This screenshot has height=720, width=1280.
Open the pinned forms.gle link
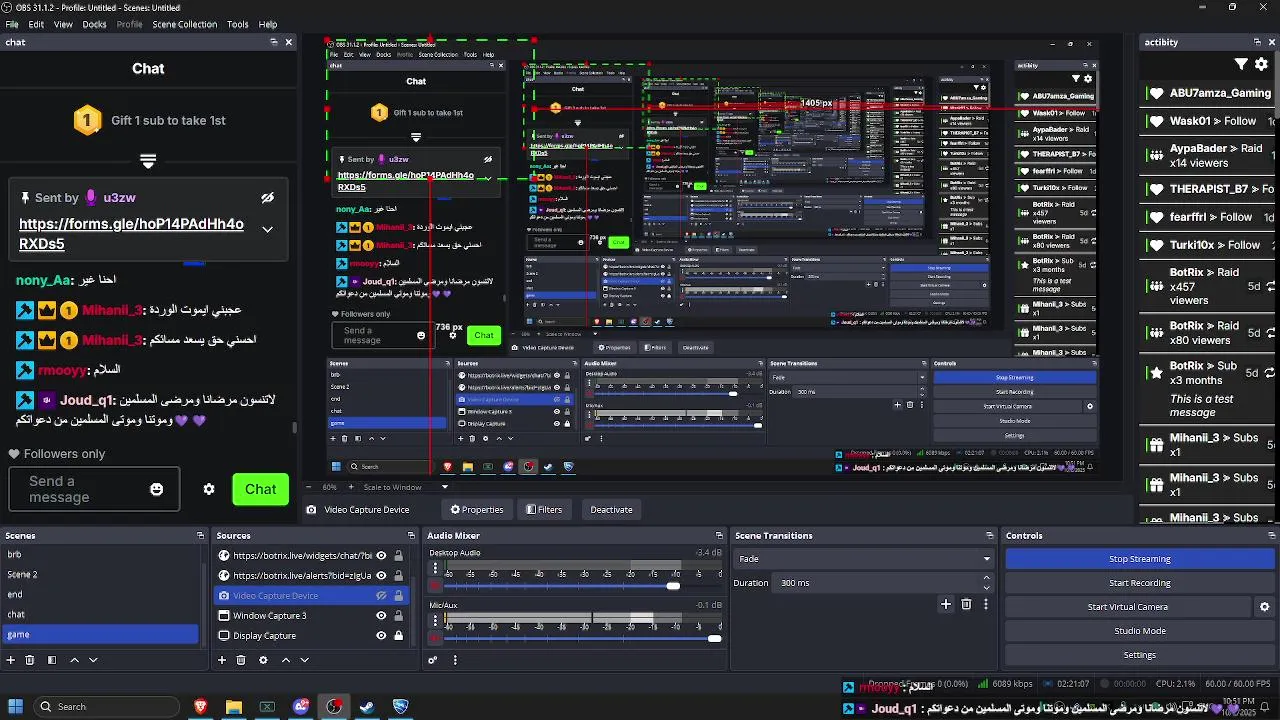click(x=131, y=234)
